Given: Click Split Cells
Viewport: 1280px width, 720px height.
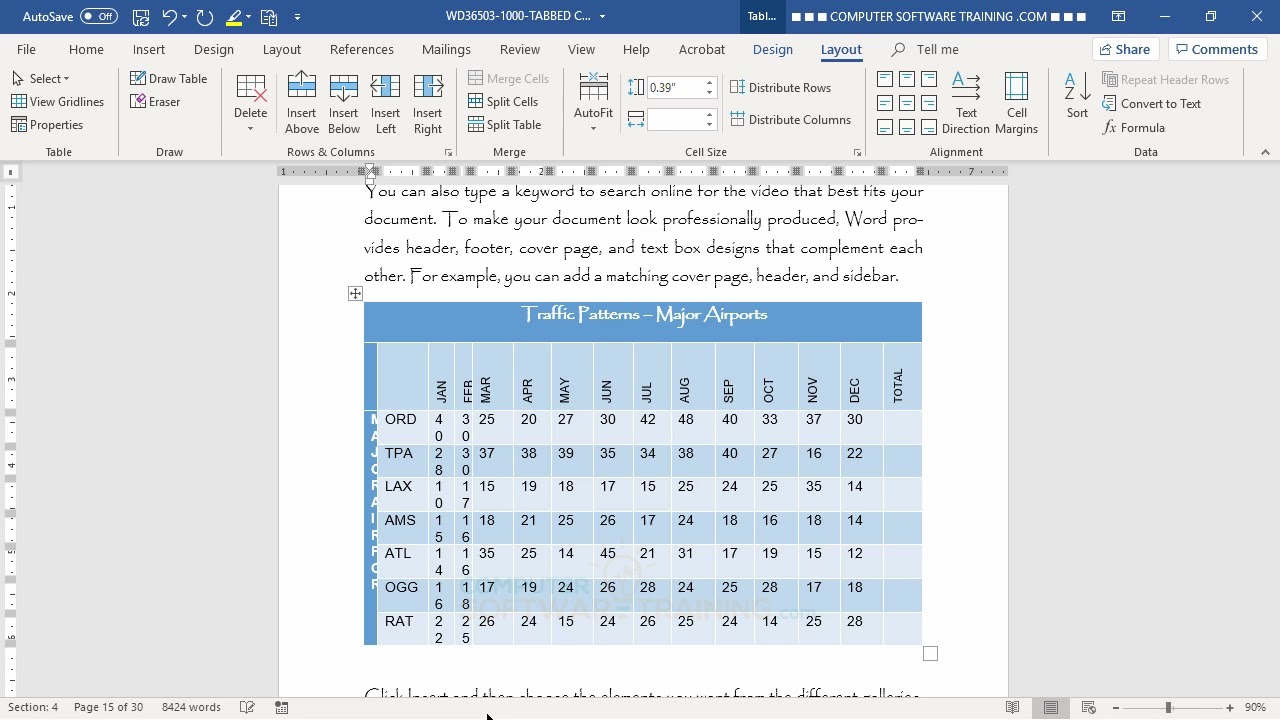Looking at the screenshot, I should pos(503,102).
